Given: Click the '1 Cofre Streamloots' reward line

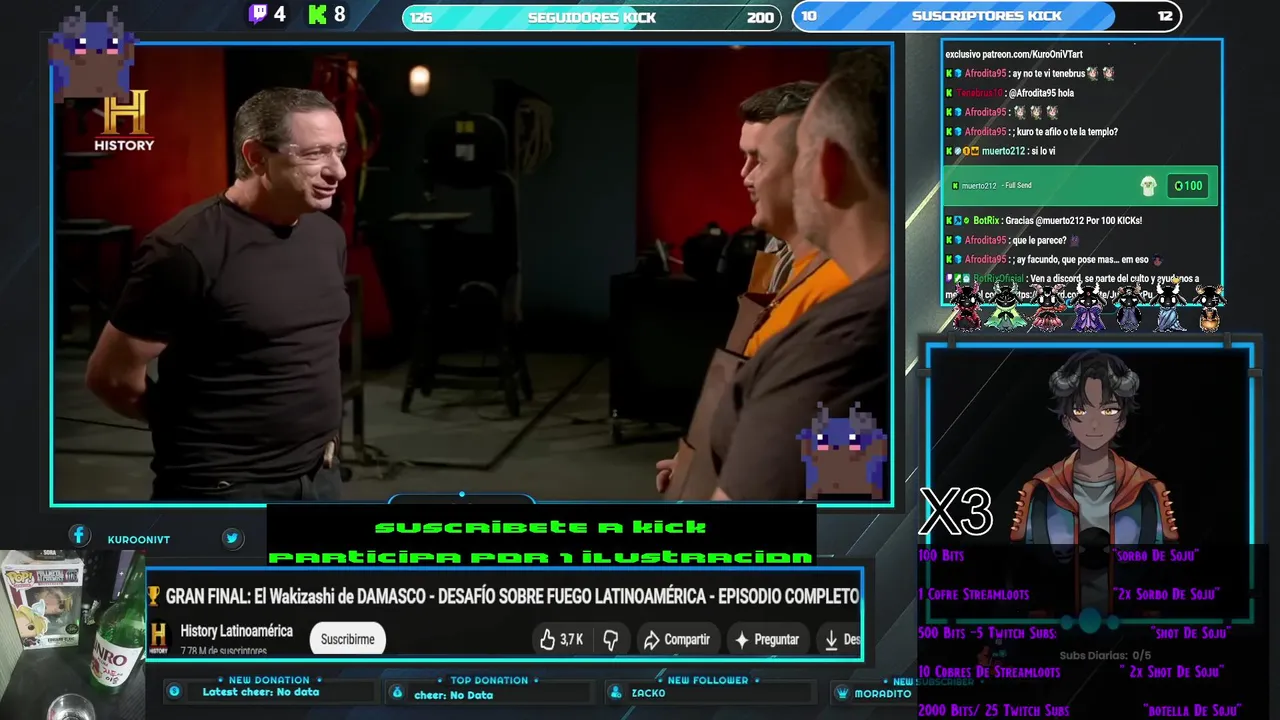Looking at the screenshot, I should point(973,594).
